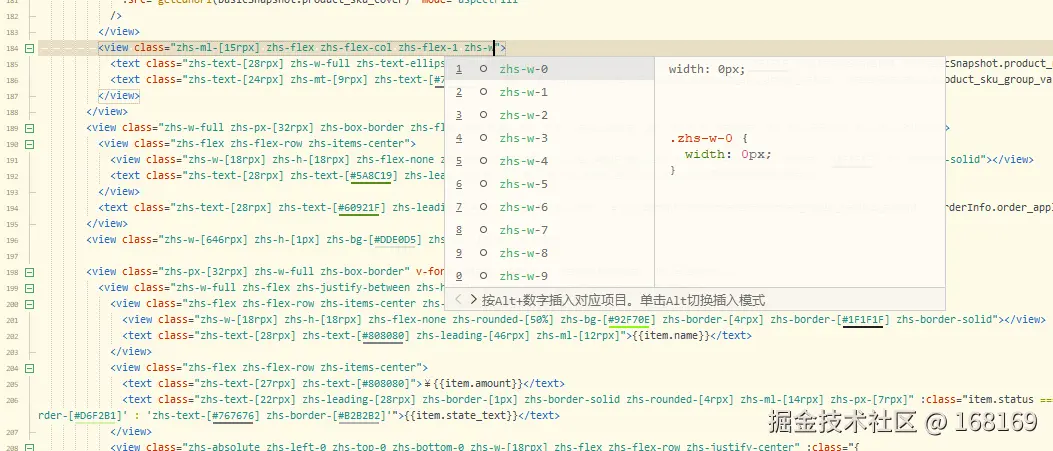Click the #60921F color value on line 194

pos(359,207)
